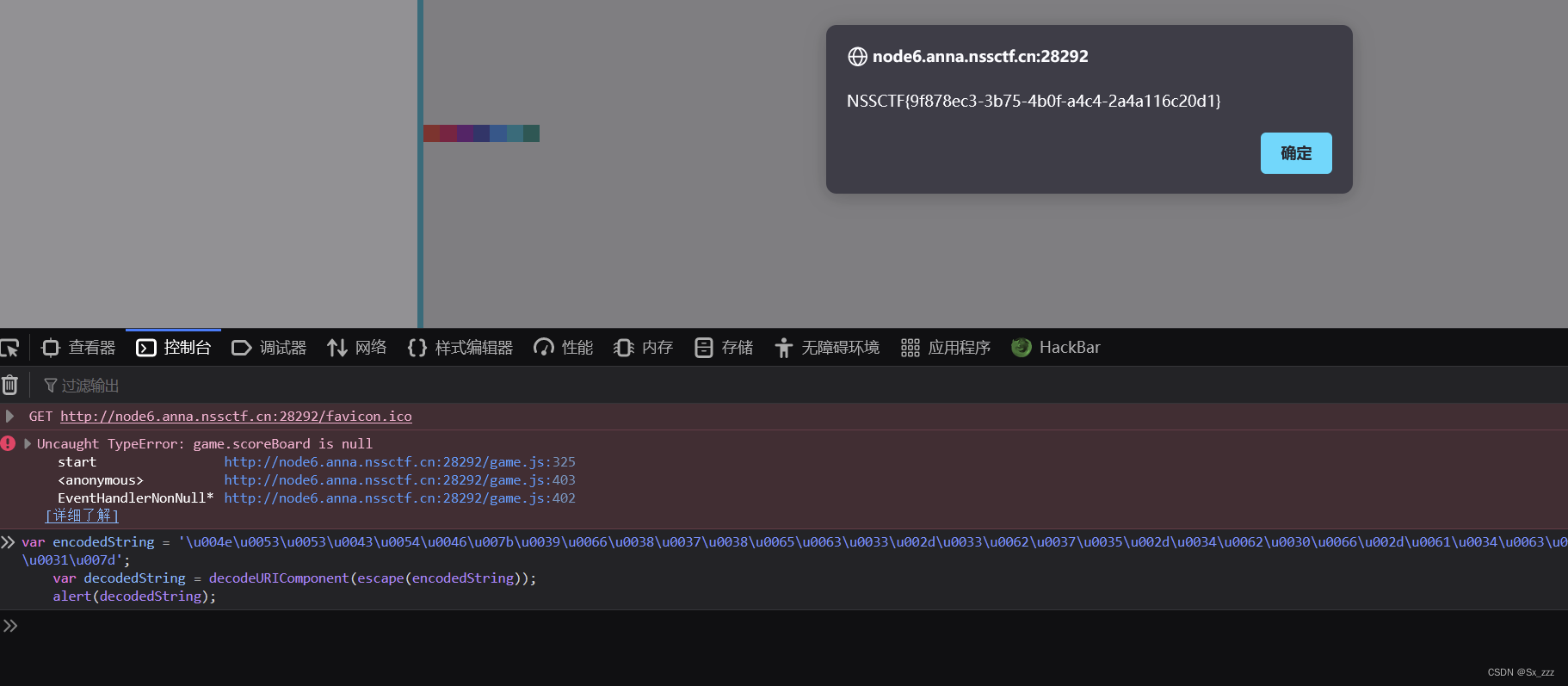
Task: Click the 'Uncaught TypeError: game.scoreBoard is null' message
Action: (205, 444)
